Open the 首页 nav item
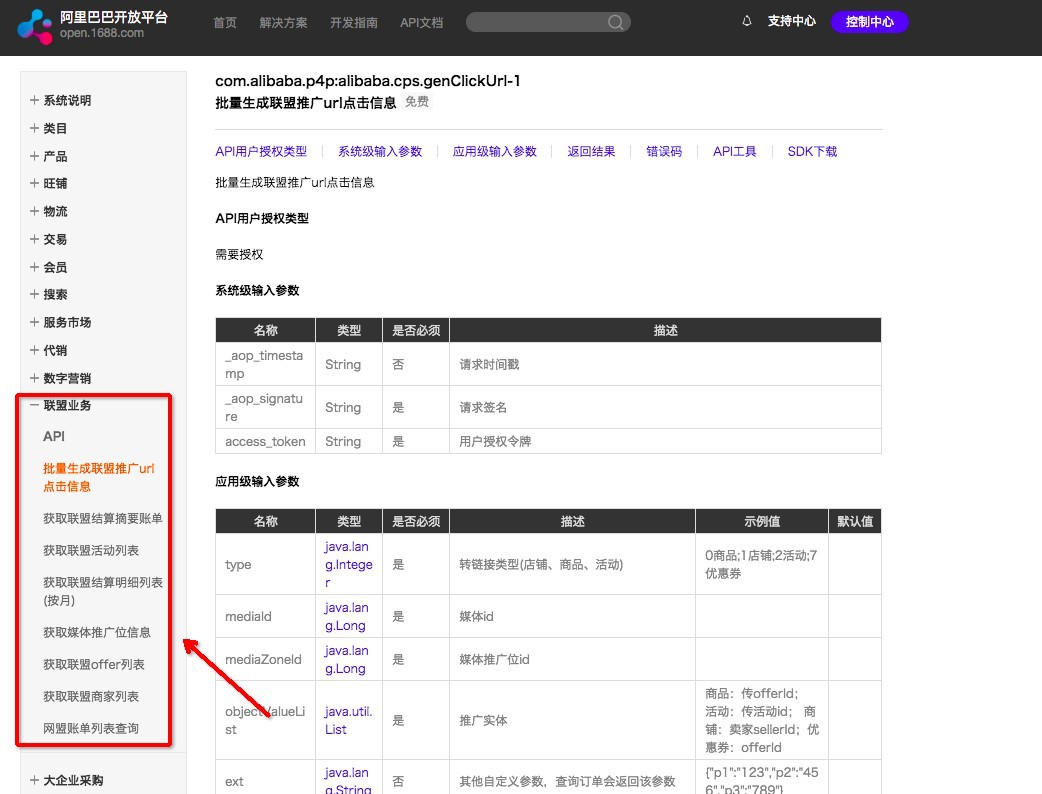Screen dimensions: 1042x794 click(x=225, y=23)
